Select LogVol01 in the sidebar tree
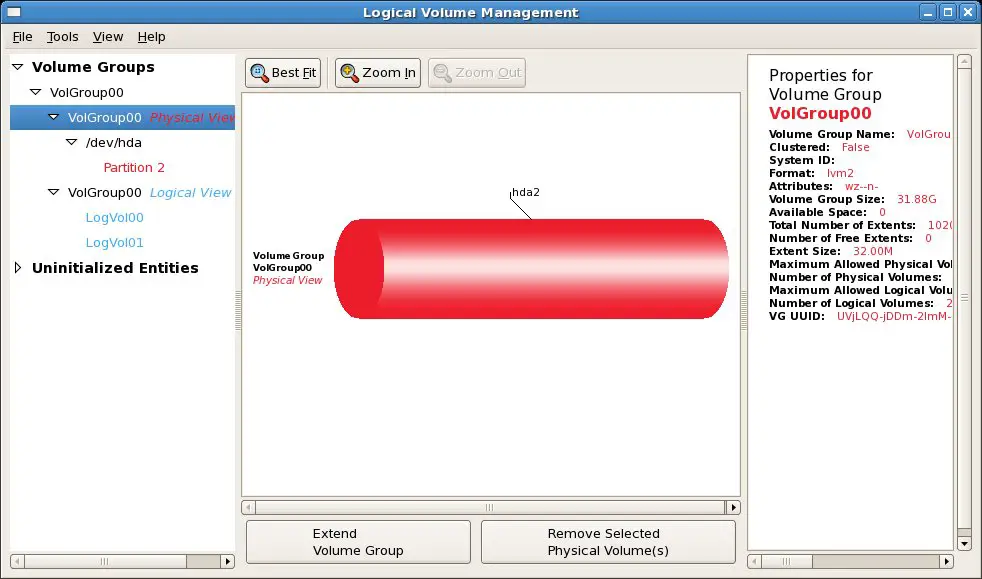 coord(114,242)
